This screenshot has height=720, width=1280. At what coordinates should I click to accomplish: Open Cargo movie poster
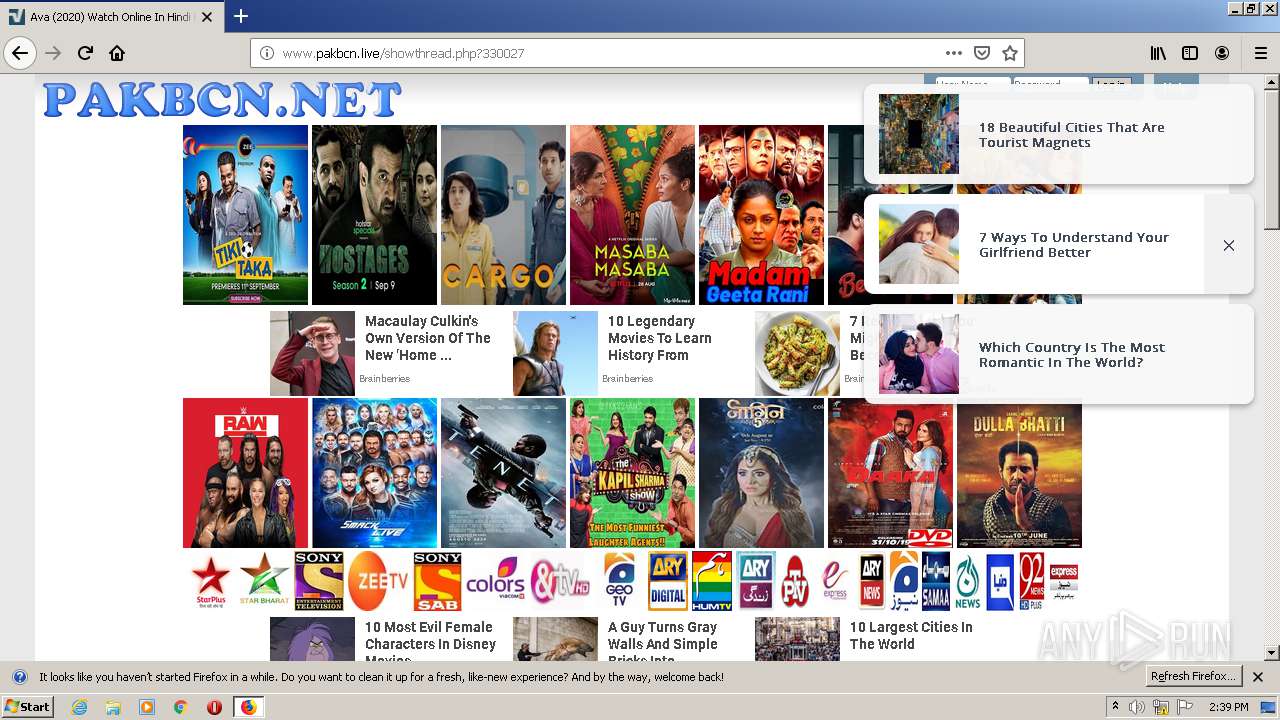point(503,215)
